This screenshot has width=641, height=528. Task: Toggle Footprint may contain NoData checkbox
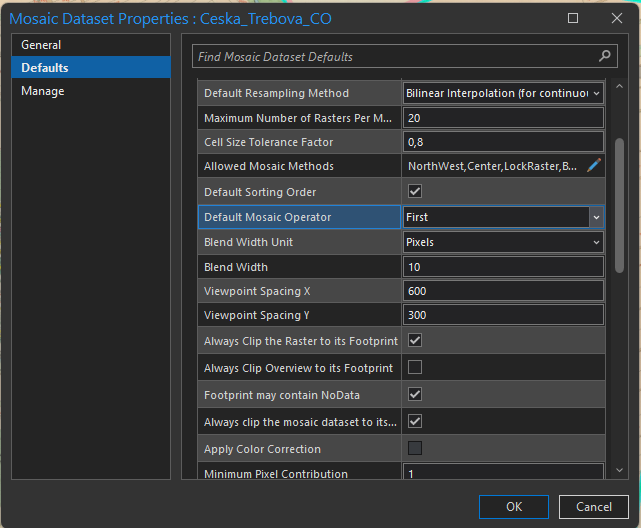point(415,394)
